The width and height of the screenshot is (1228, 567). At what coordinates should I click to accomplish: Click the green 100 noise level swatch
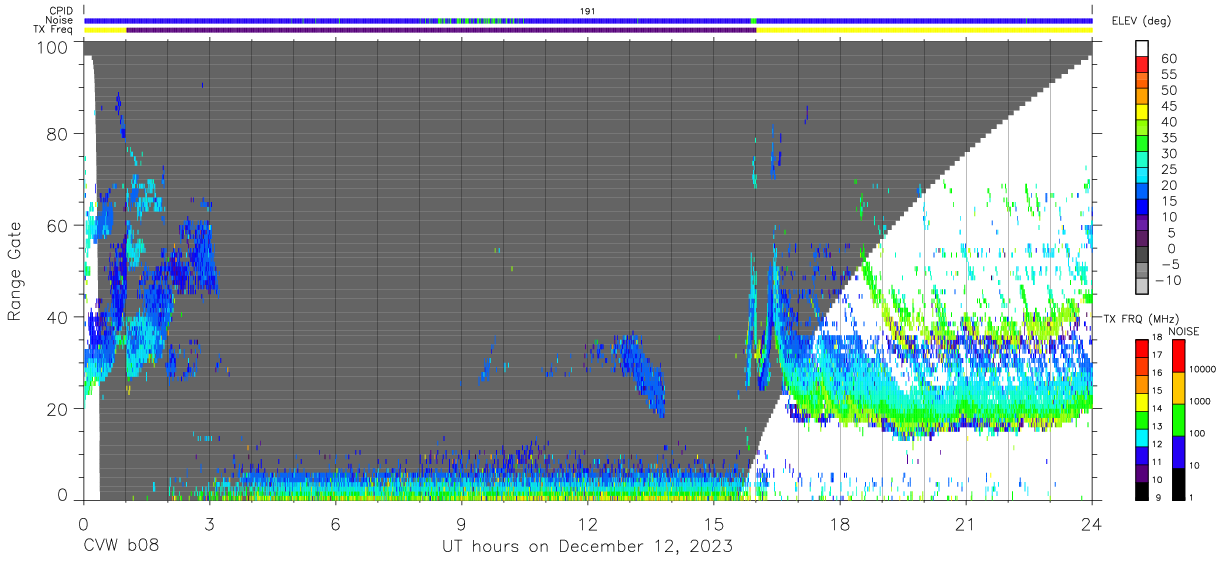(1178, 419)
